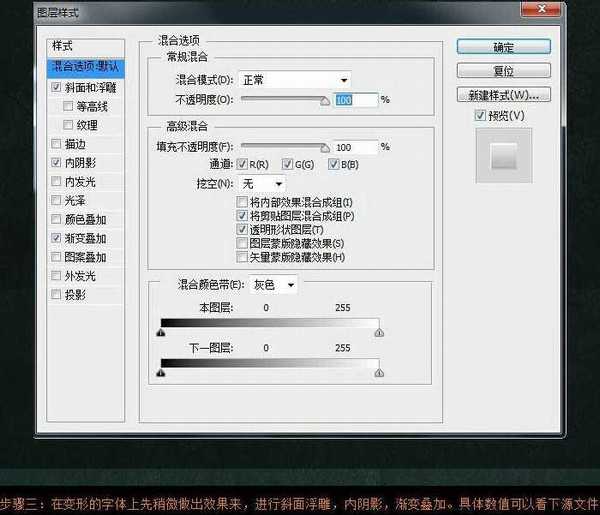
Task: Click the 新建样式(W)... button
Action: pos(504,95)
